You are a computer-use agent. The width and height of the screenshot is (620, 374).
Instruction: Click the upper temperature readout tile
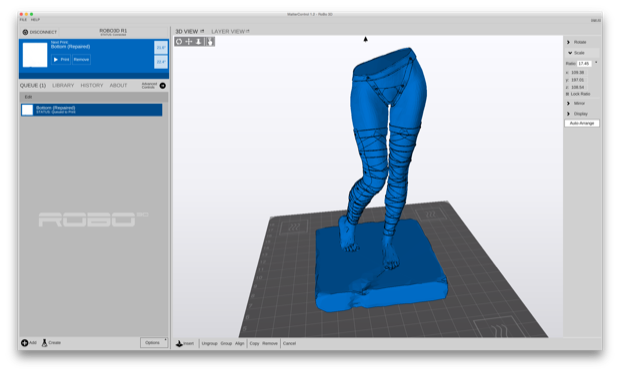click(x=161, y=47)
